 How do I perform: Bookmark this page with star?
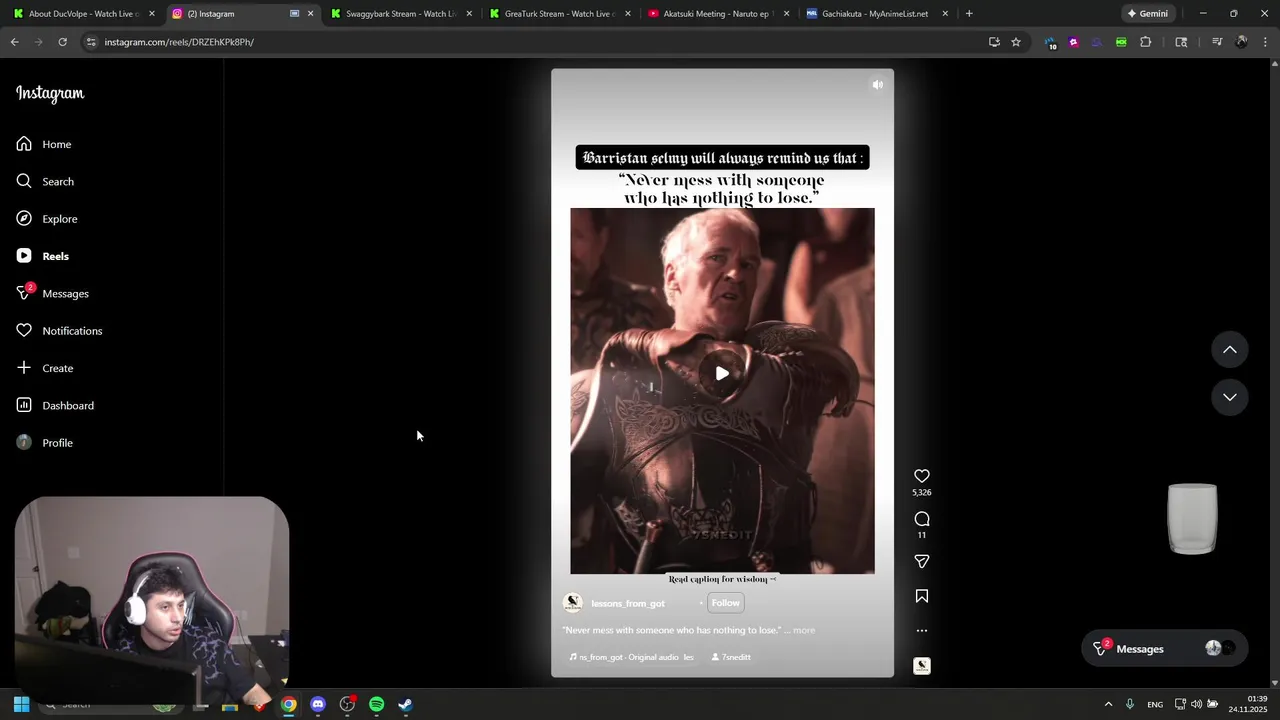[1016, 42]
